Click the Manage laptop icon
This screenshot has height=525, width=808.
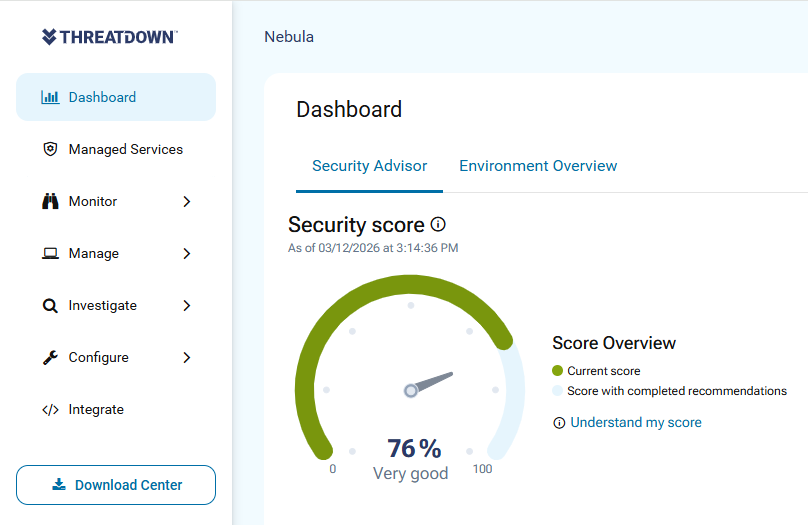pyautogui.click(x=50, y=253)
